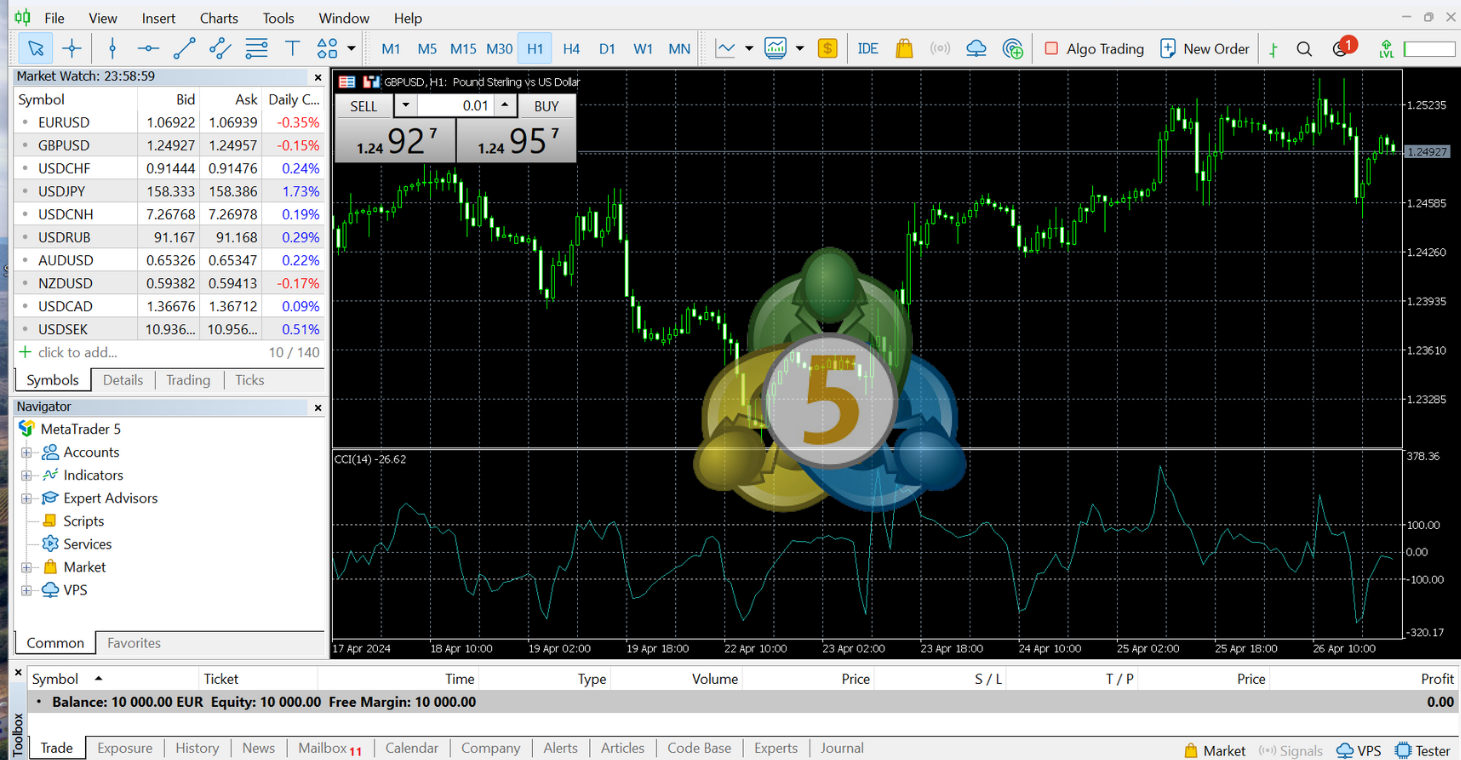Viewport: 1461px width, 760px height.
Task: Switch chart to MN timeframe
Action: pyautogui.click(x=679, y=48)
